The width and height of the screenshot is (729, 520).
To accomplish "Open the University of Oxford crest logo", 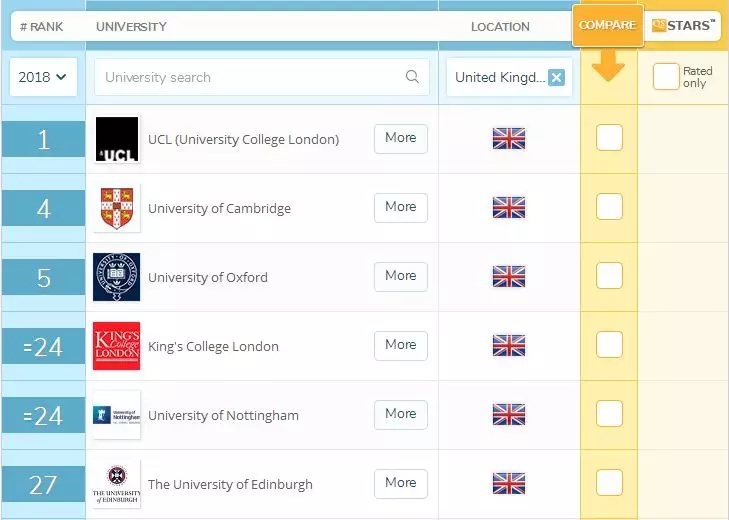I will (x=117, y=277).
